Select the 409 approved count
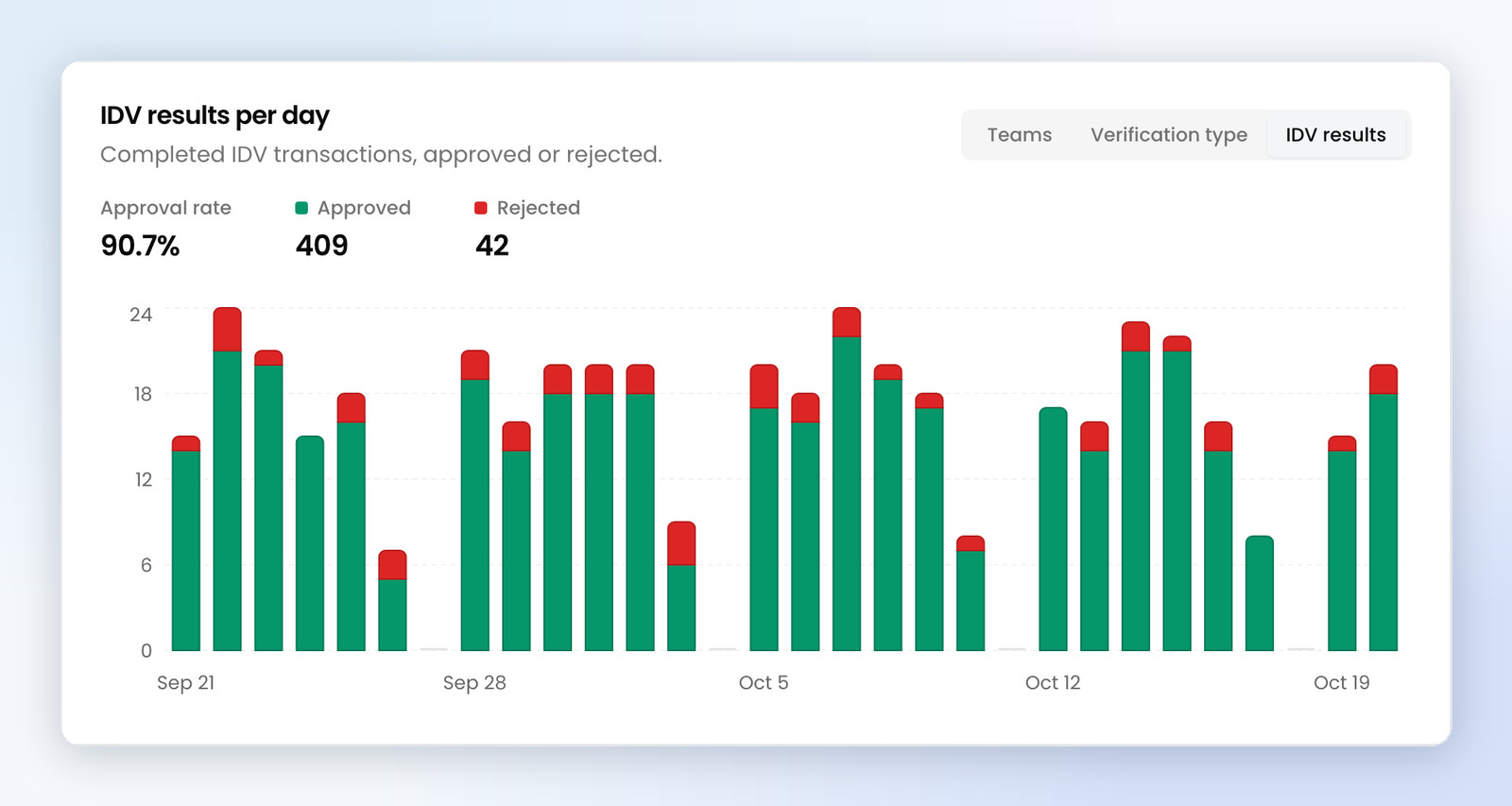Image resolution: width=1512 pixels, height=806 pixels. pos(321,246)
